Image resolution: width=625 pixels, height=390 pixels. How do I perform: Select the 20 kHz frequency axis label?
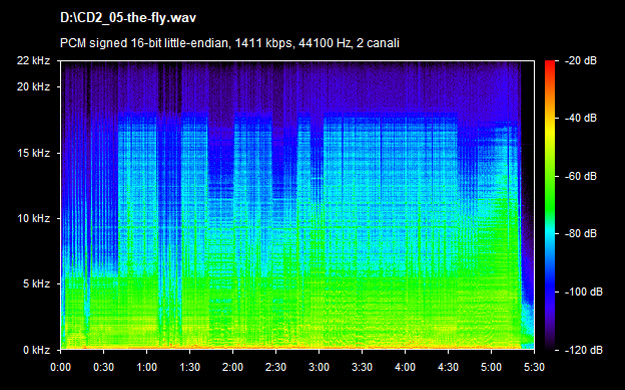pos(33,87)
